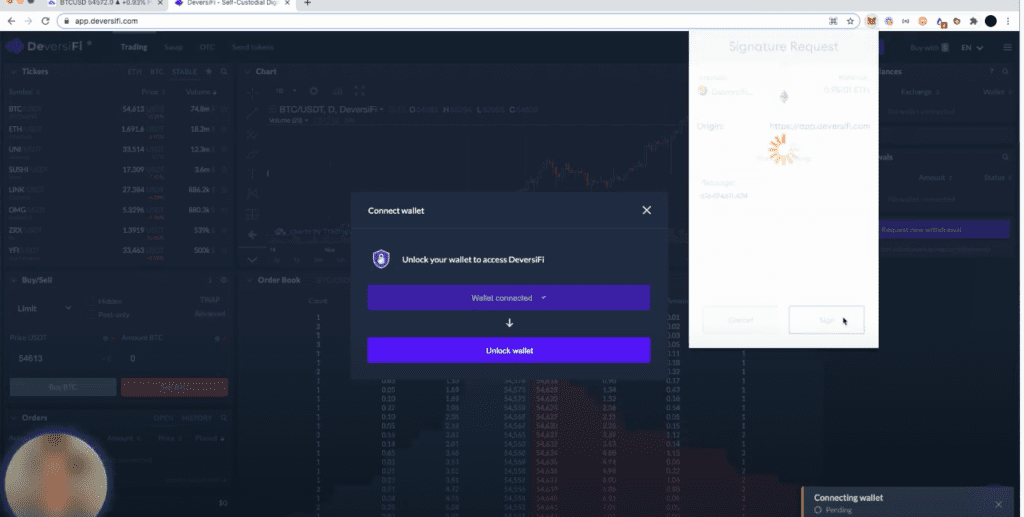Click the DeversiFi logo

[x=48, y=47]
